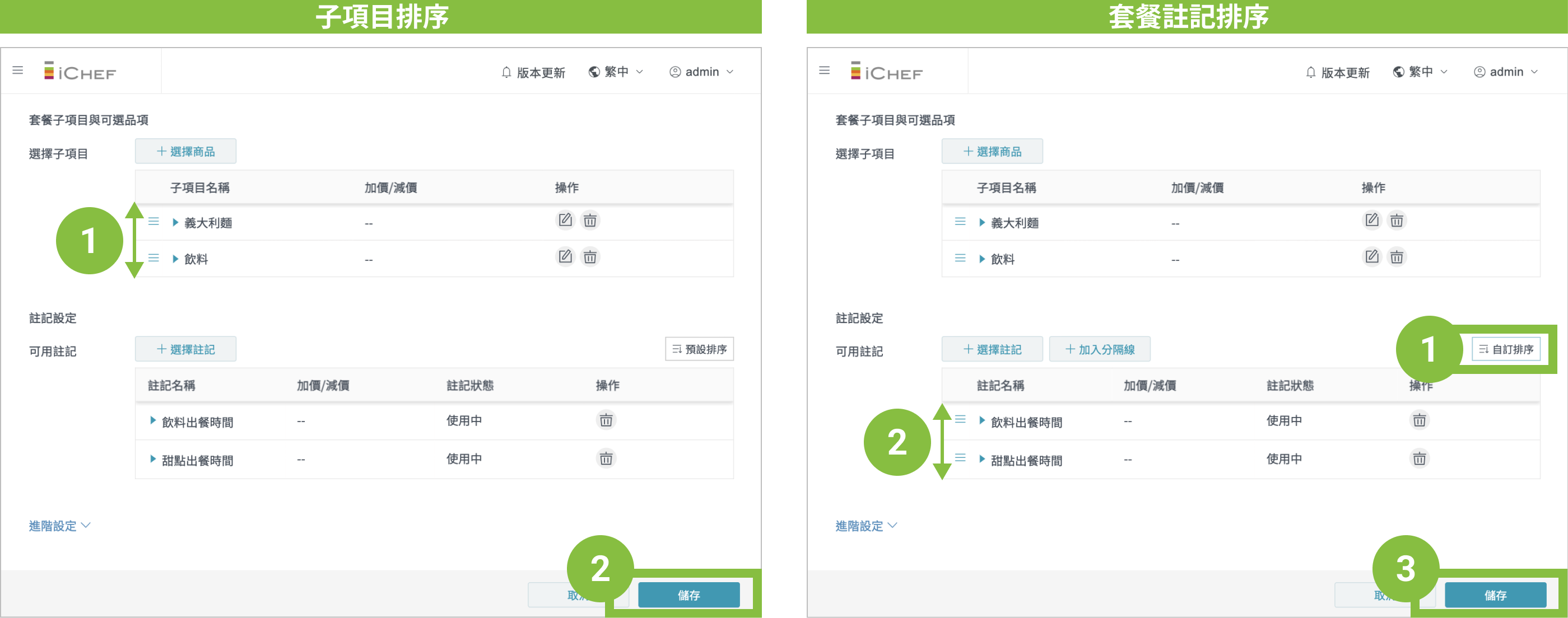Toggle 預設排序 sort mode button
The height and width of the screenshot is (618, 1568).
(699, 349)
